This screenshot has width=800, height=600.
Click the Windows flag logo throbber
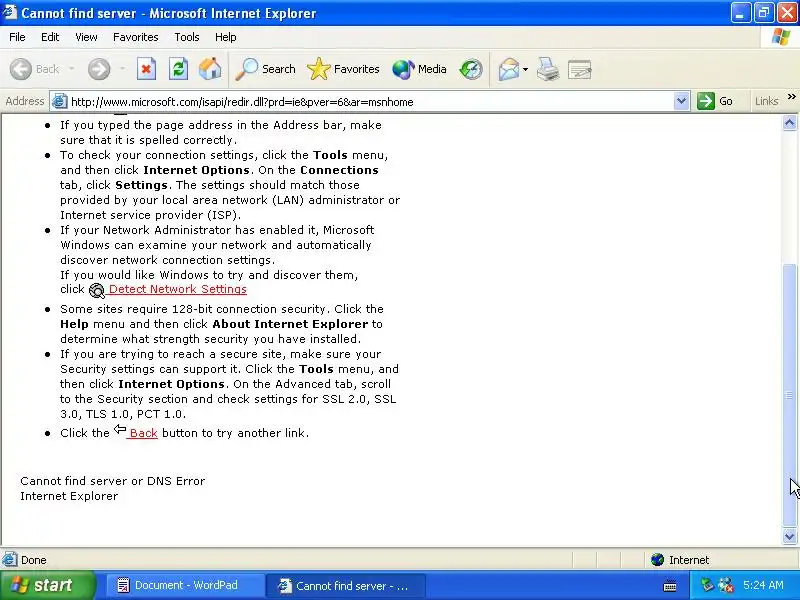coord(781,37)
